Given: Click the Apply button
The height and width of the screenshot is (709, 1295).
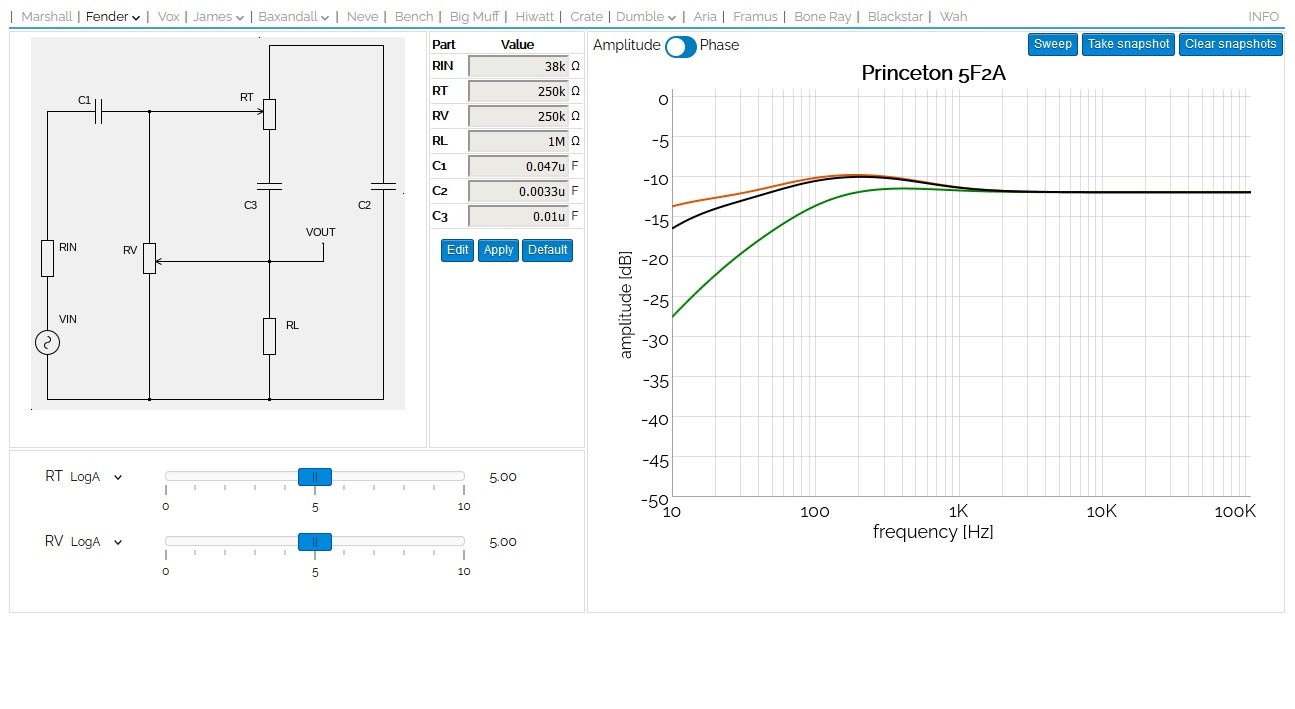Looking at the screenshot, I should 498,250.
